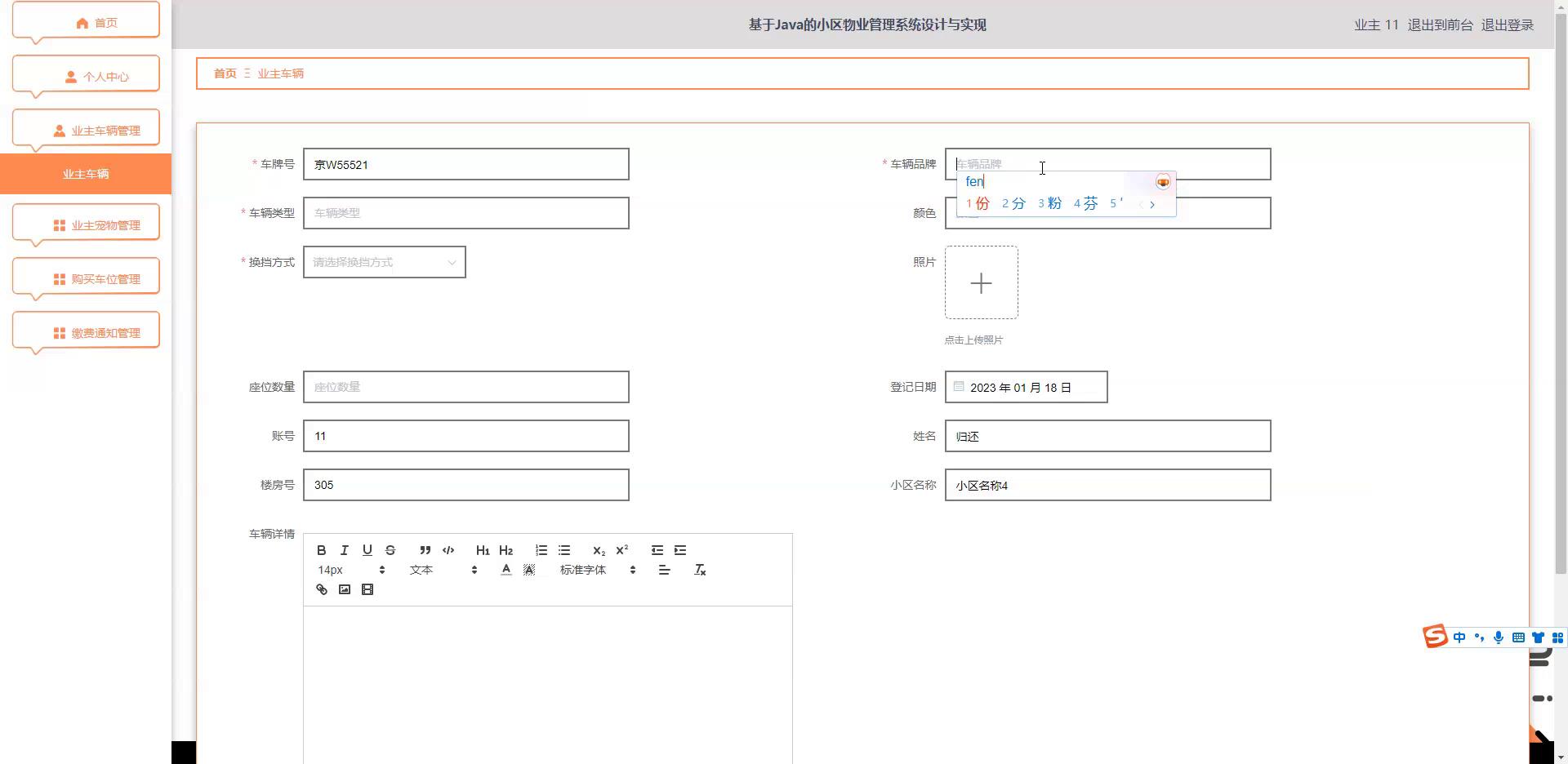Click the 退出到前台 link

1440,24
